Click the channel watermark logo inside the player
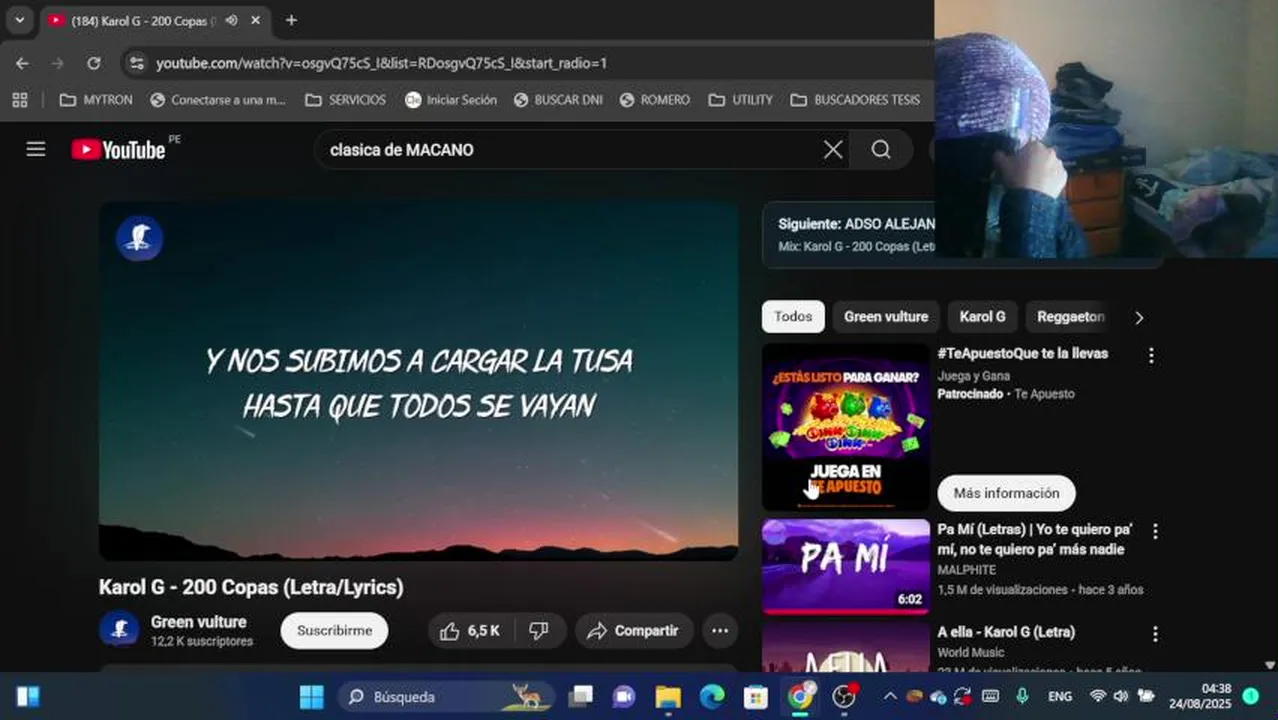 139,238
